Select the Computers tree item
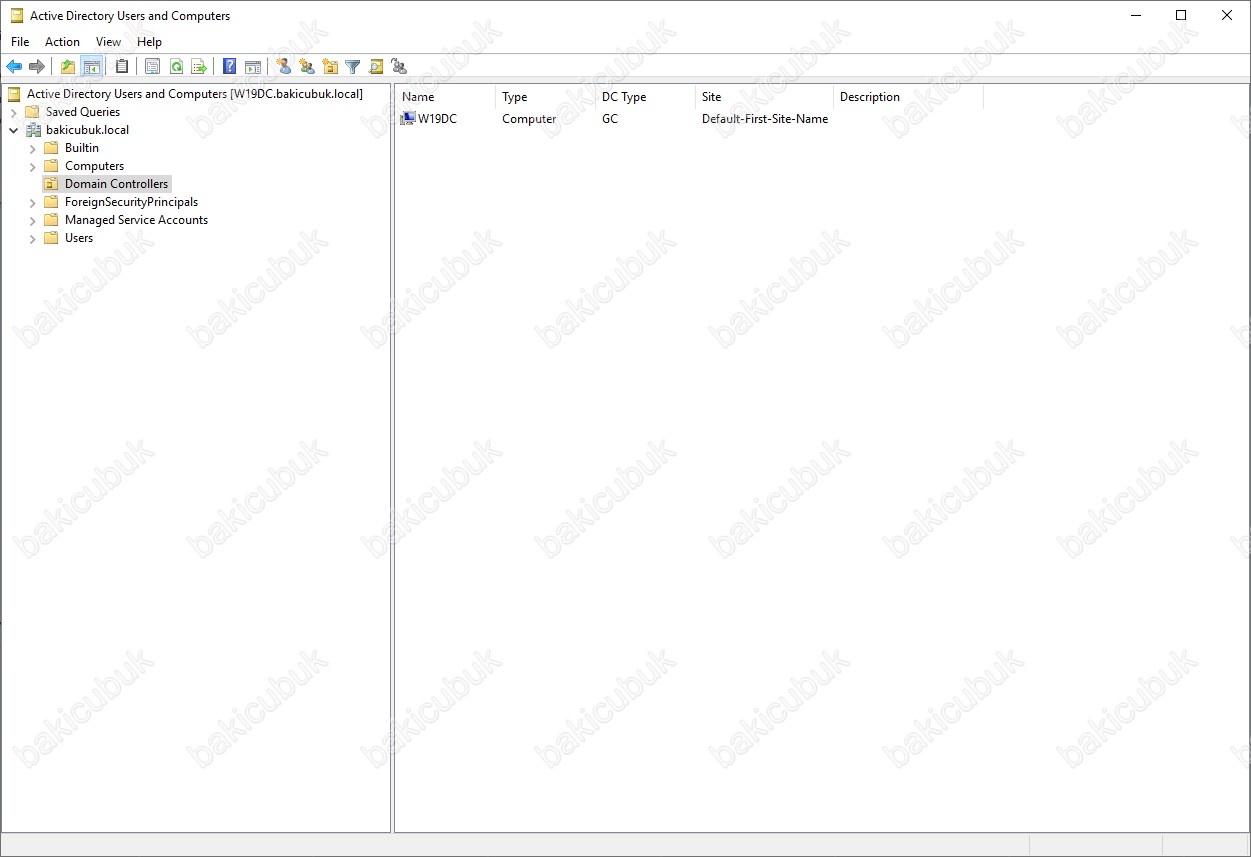 coord(95,166)
